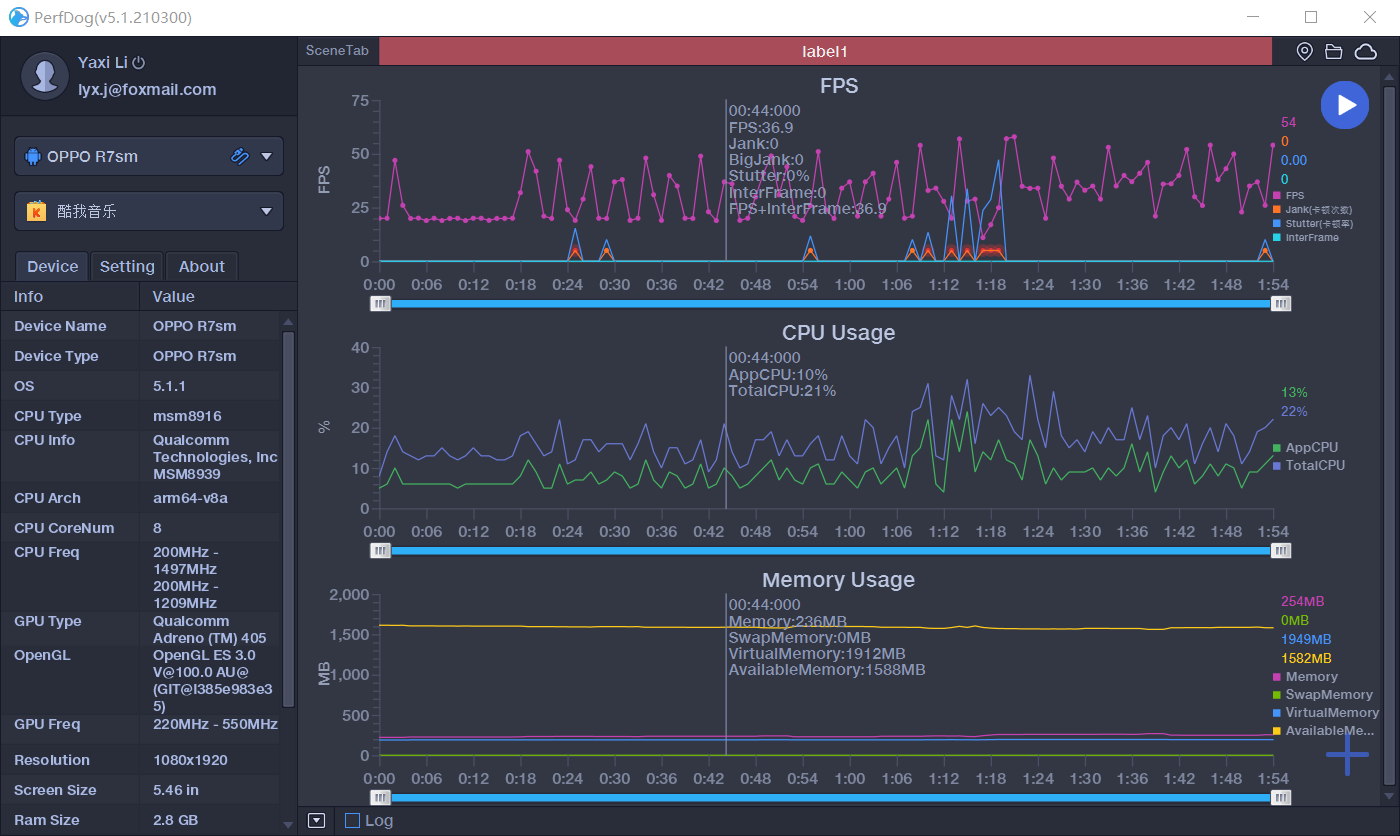Screen dimensions: 1400x836
Task: Select the GPU Type row
Action: pos(140,629)
